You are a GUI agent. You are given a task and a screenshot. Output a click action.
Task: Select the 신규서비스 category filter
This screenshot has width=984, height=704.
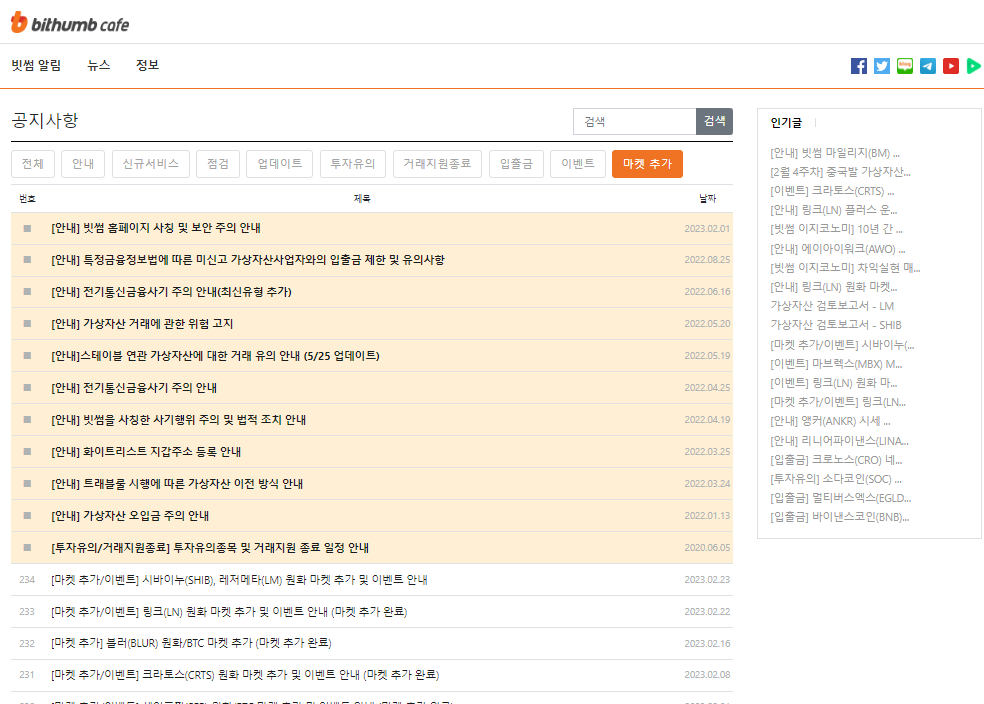point(151,164)
